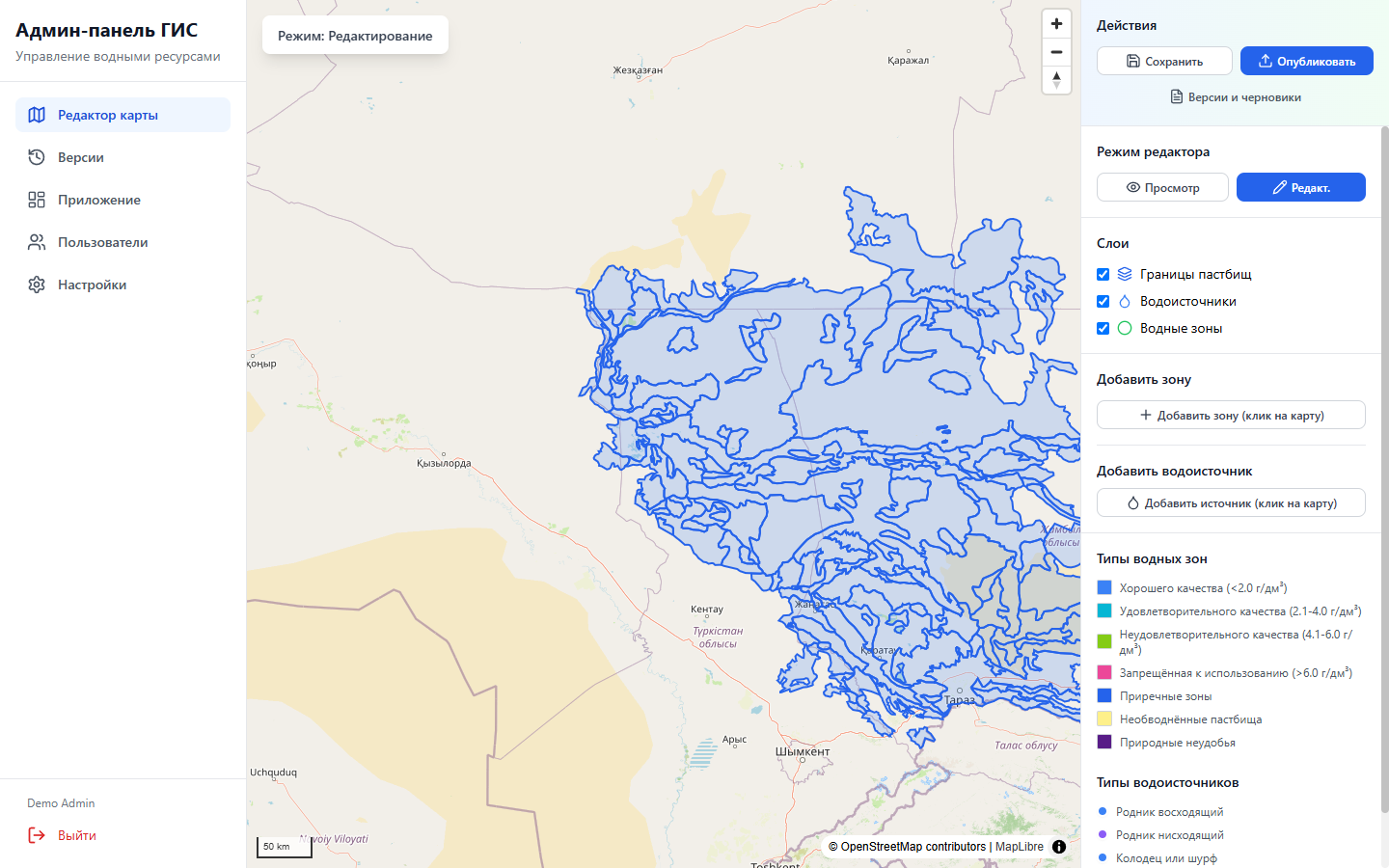This screenshot has height=868, width=1389.
Task: Click green circle icon for Водные зоны
Action: click(x=1125, y=328)
